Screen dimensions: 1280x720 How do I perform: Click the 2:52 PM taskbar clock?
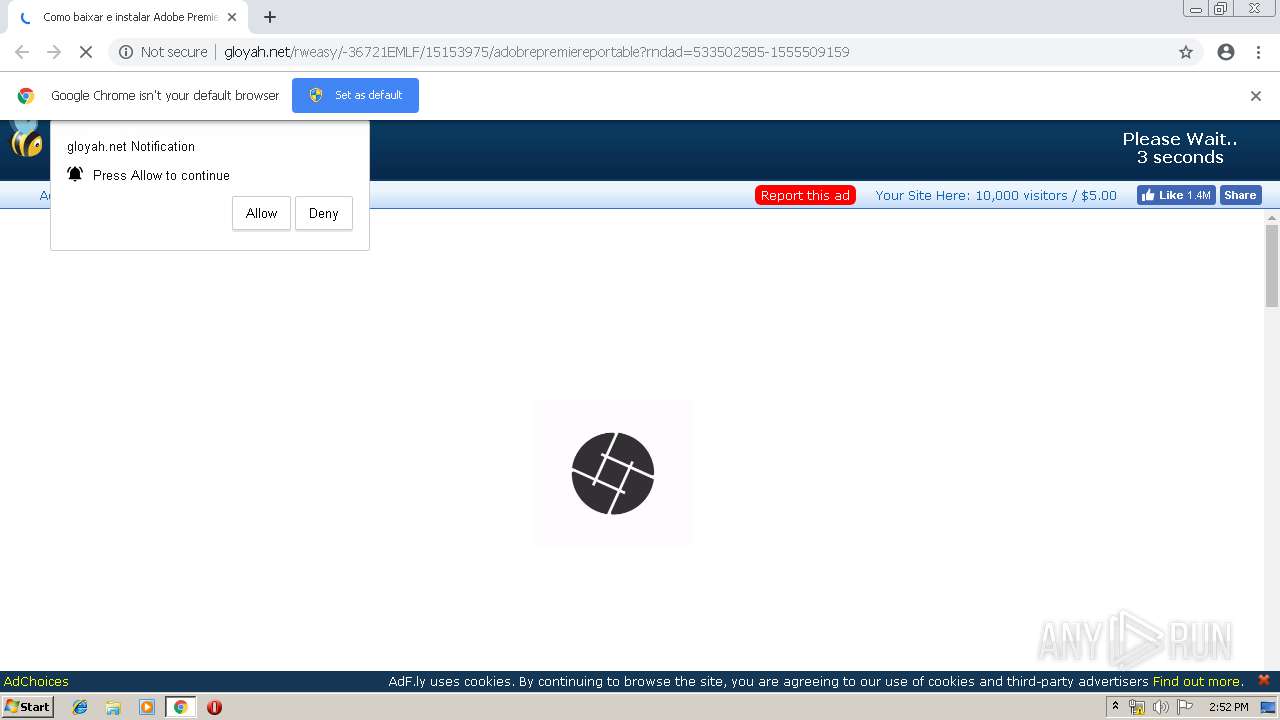pyautogui.click(x=1228, y=707)
